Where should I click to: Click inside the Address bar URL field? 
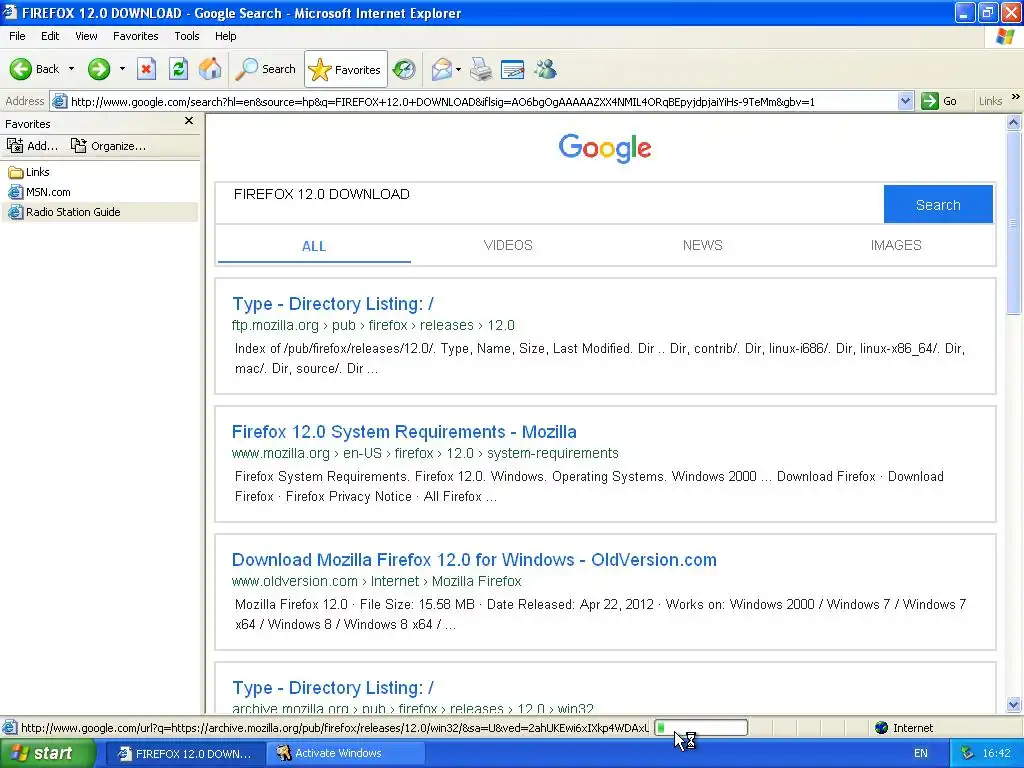tap(482, 101)
